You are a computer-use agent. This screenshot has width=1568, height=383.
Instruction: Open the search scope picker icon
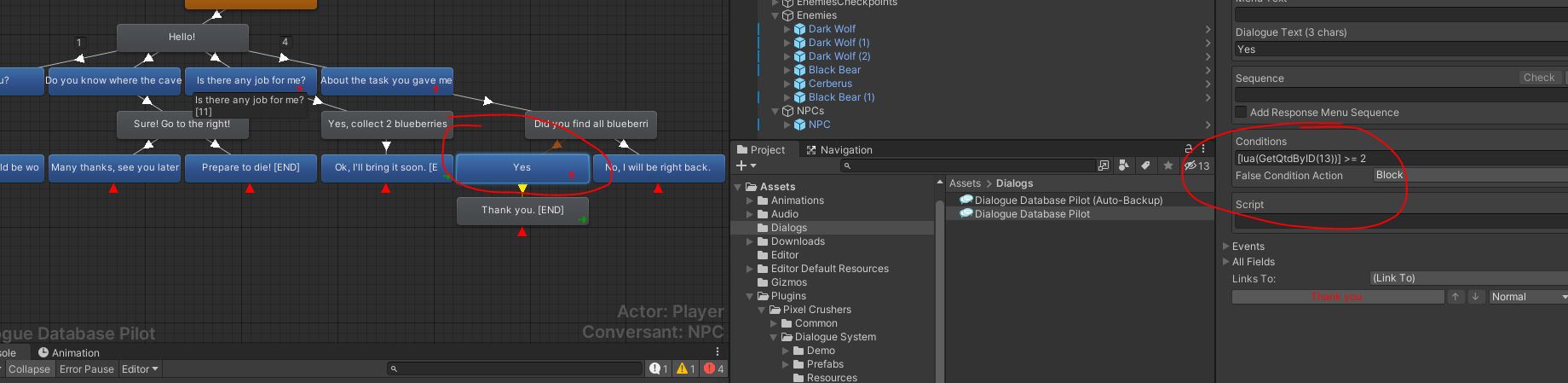click(1104, 165)
